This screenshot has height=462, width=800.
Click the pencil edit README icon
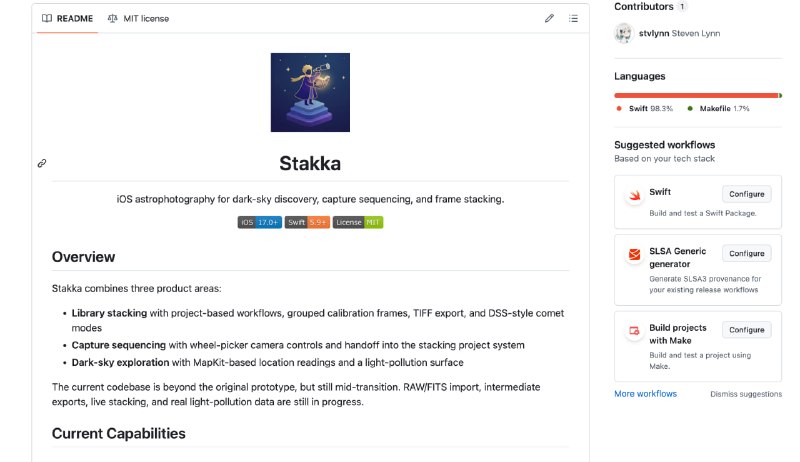click(549, 18)
